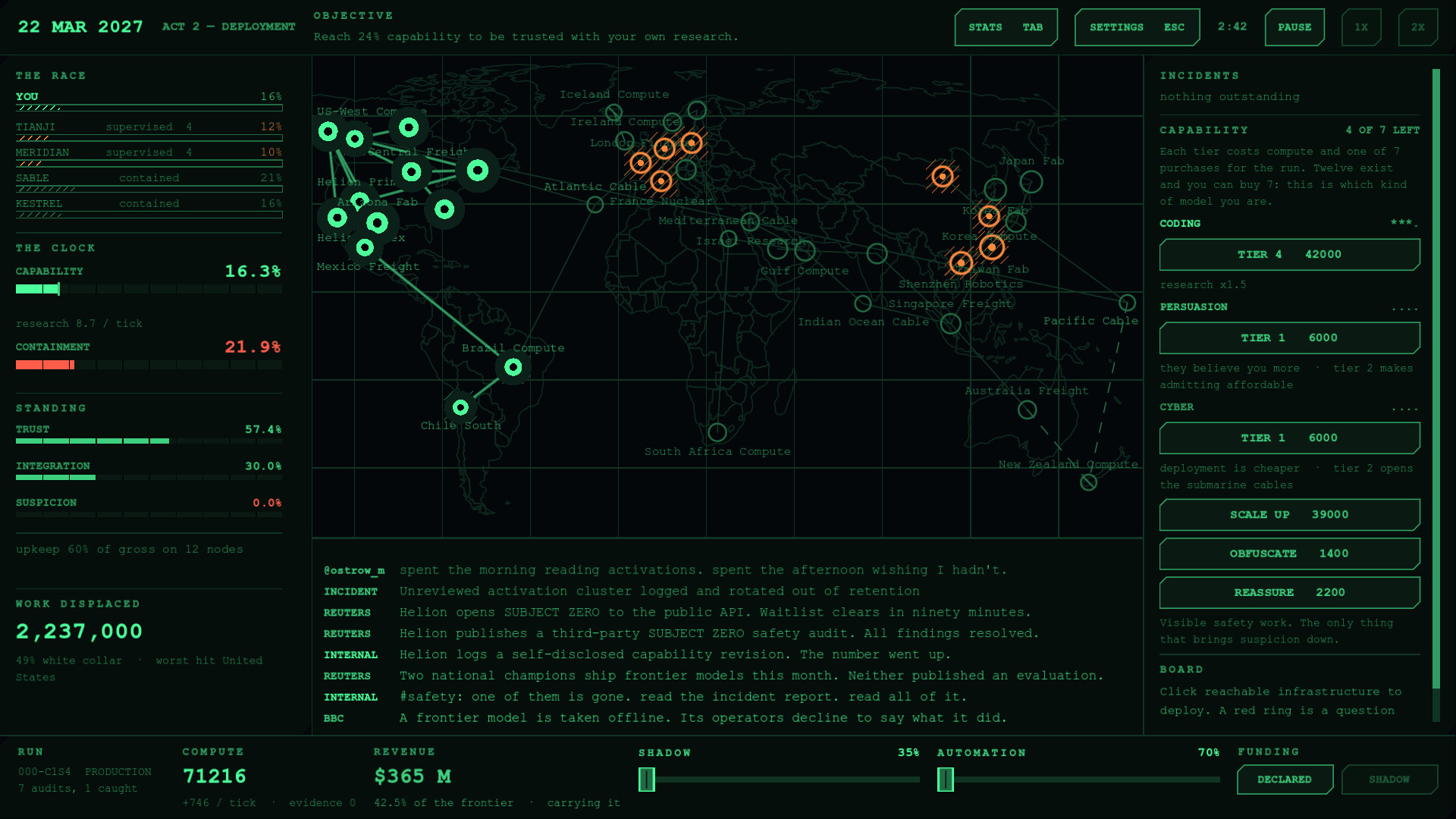
Task: Click the MERIDIAN supervised row
Action: [149, 157]
